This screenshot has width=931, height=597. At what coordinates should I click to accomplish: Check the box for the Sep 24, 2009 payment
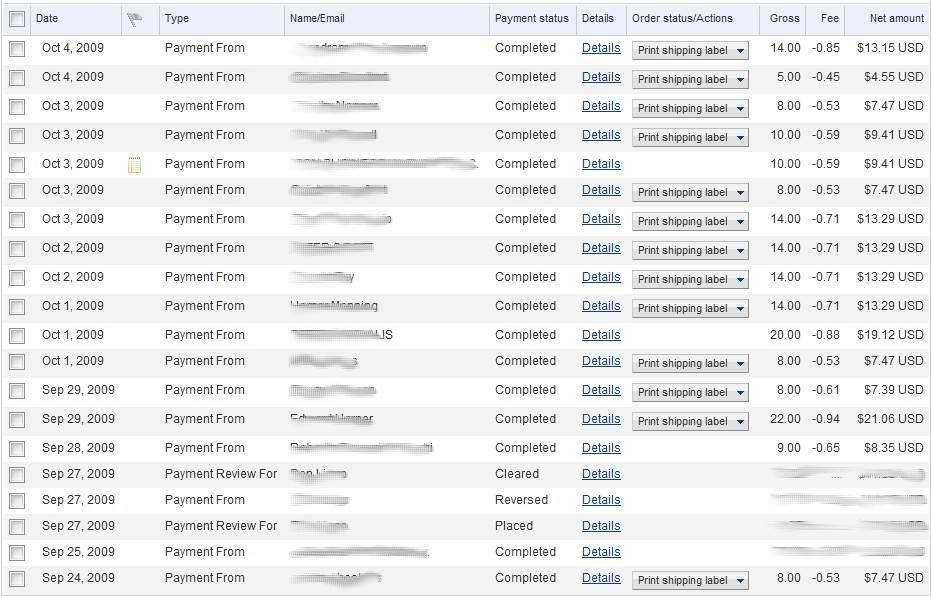point(17,578)
